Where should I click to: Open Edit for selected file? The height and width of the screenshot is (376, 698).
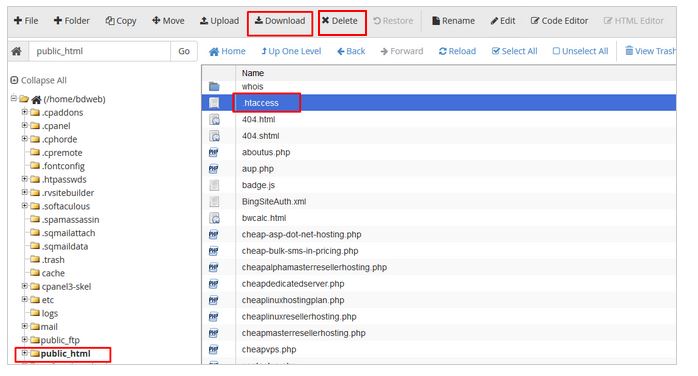click(503, 21)
